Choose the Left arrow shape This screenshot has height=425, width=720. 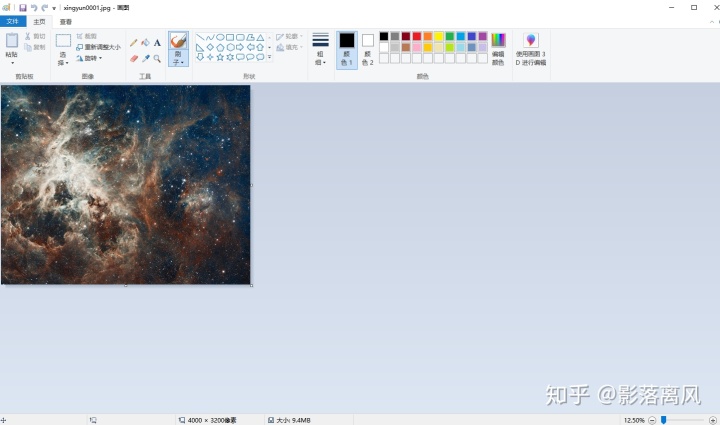pyautogui.click(x=250, y=47)
